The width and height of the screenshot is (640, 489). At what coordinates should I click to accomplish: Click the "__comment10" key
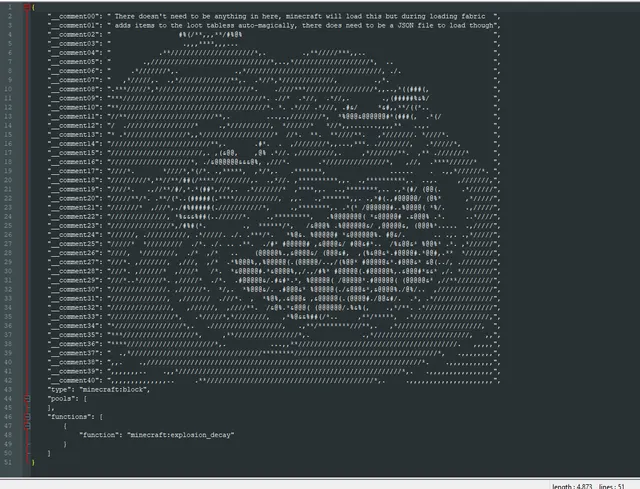[x=73, y=107]
